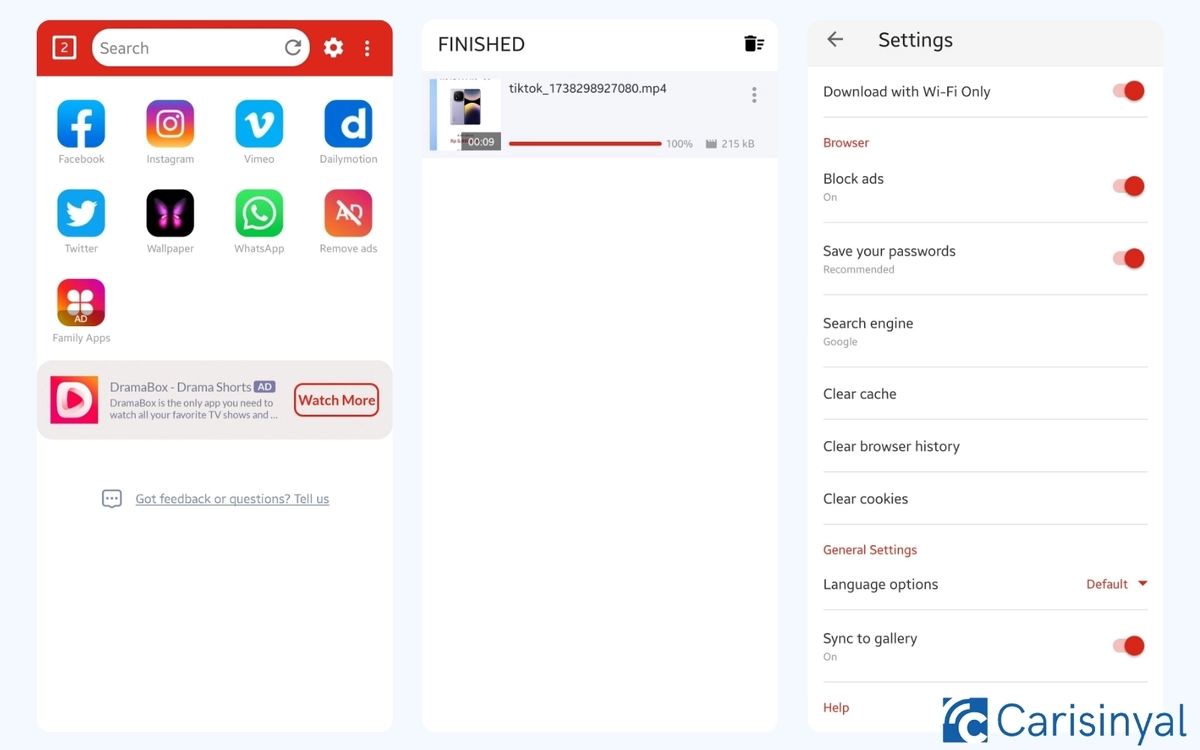Toggle Save your passwords switch

1129,258
